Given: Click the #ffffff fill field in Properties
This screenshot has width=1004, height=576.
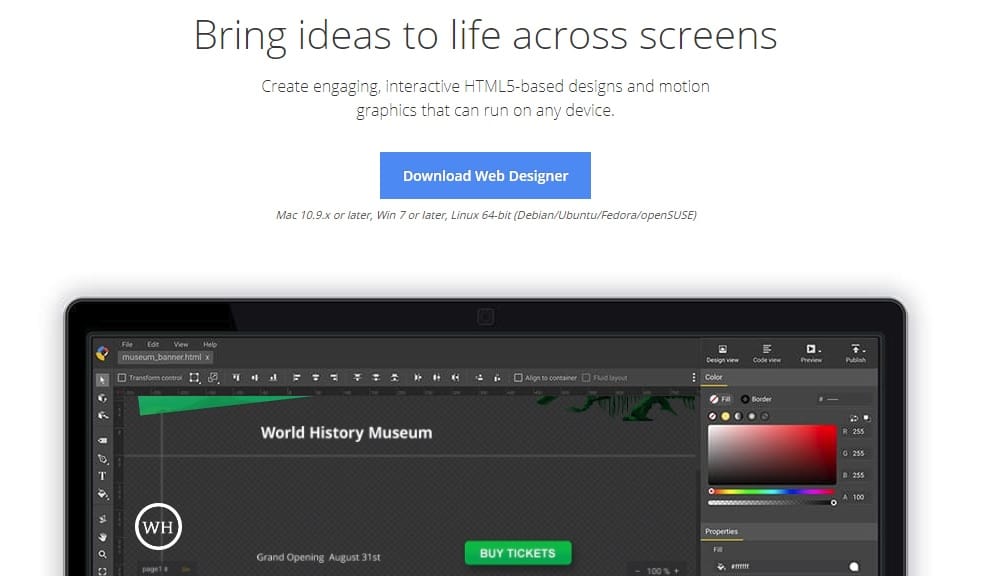Looking at the screenshot, I should coord(788,566).
